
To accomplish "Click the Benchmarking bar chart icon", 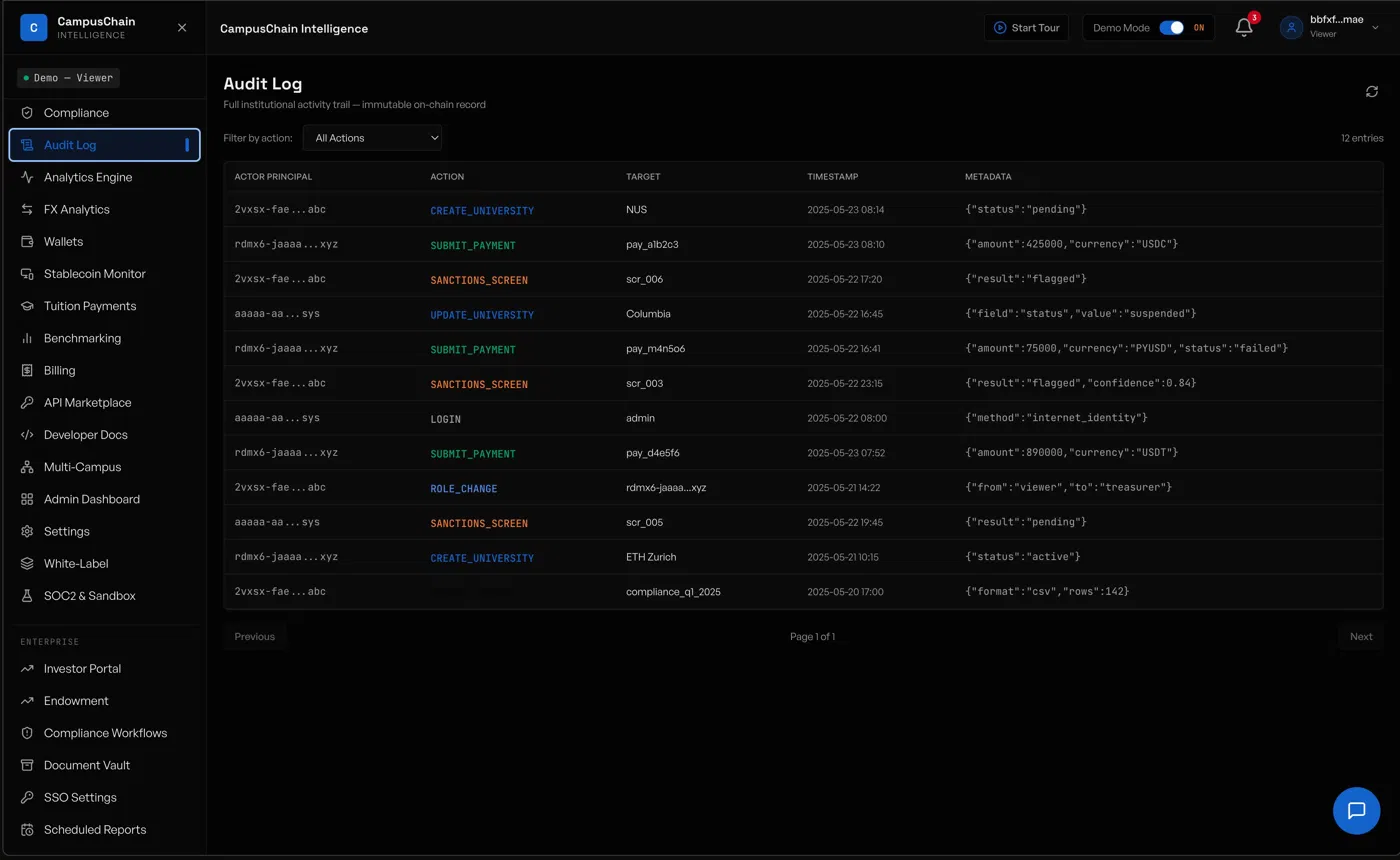I will (27, 338).
